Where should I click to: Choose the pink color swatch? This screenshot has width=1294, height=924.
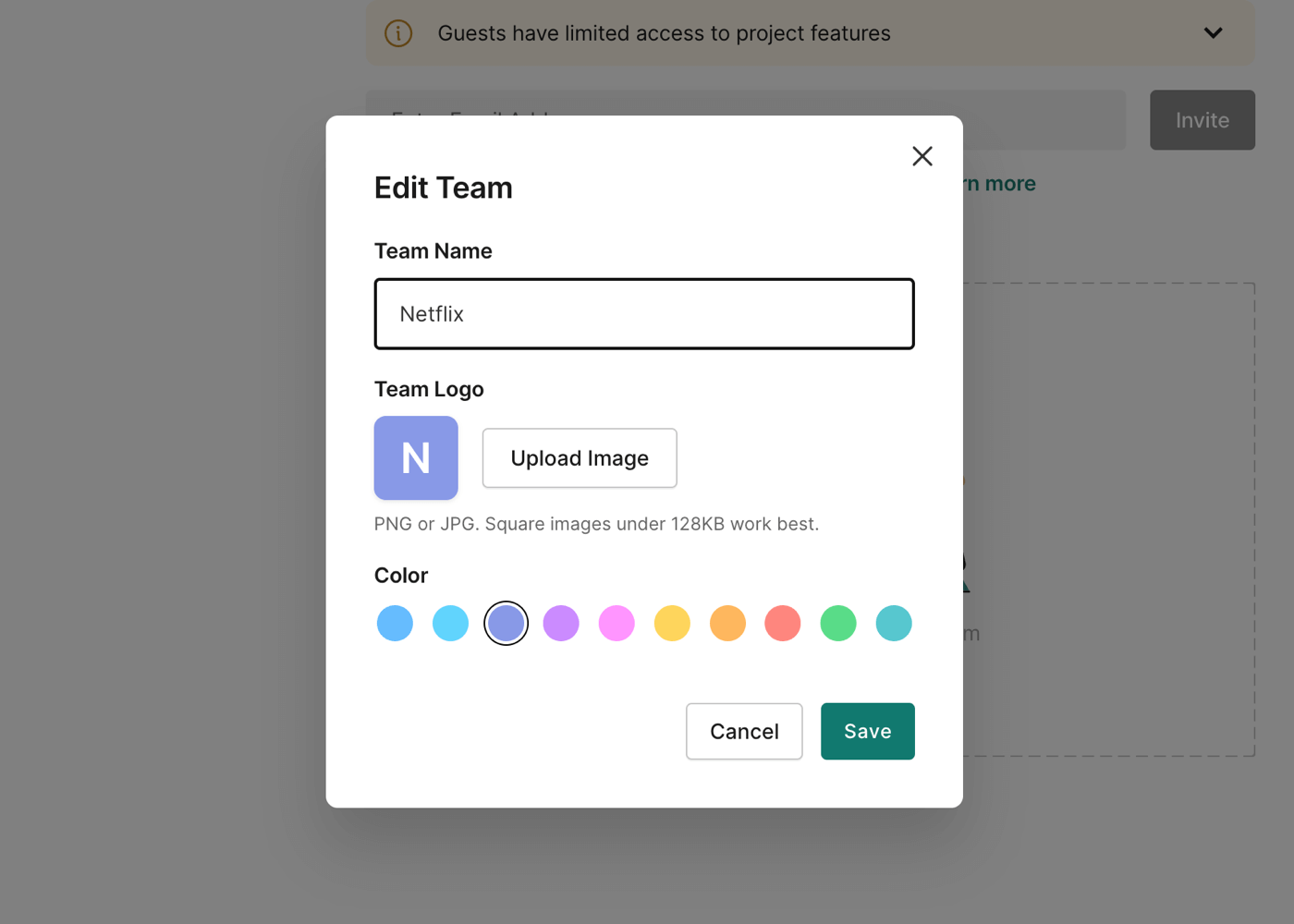(616, 624)
